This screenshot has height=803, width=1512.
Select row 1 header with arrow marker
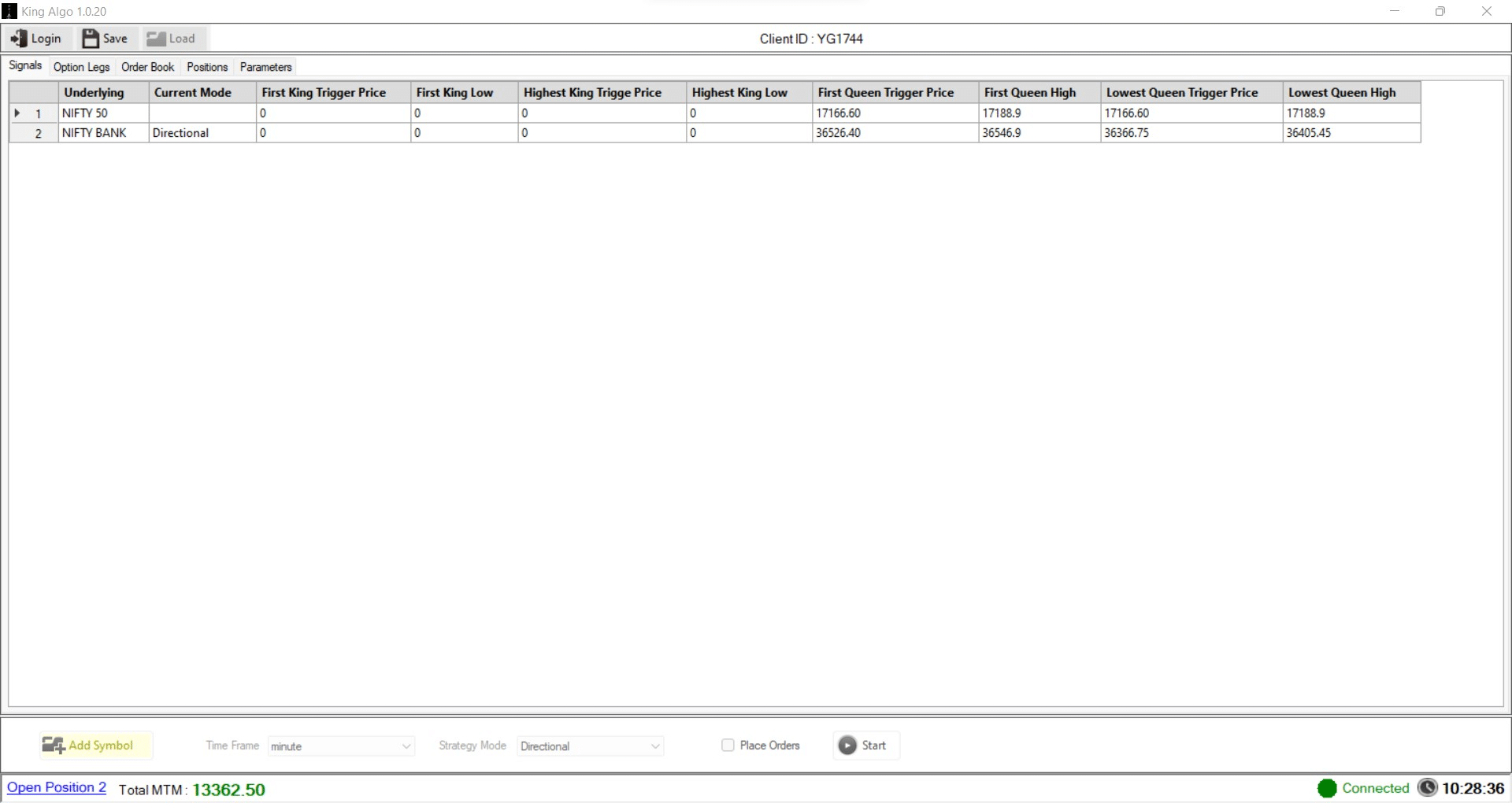(34, 113)
